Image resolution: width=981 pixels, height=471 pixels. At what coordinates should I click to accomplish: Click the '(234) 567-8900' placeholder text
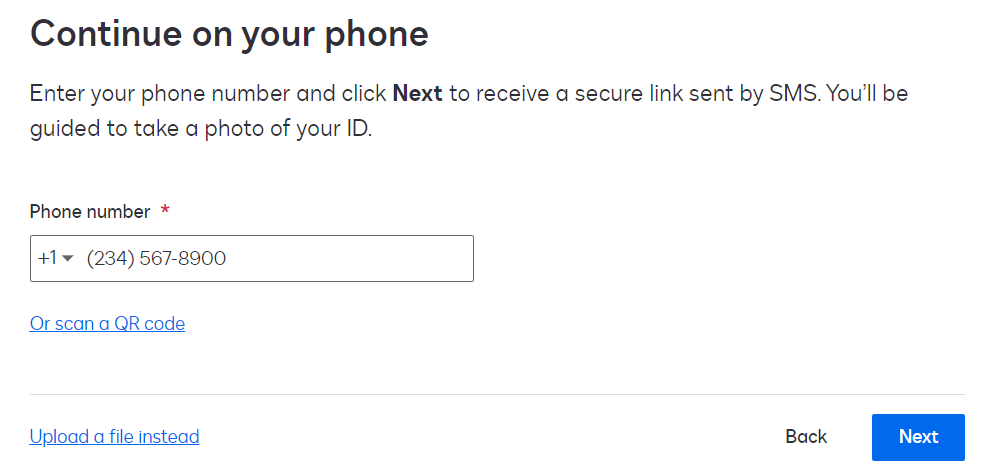click(156, 258)
